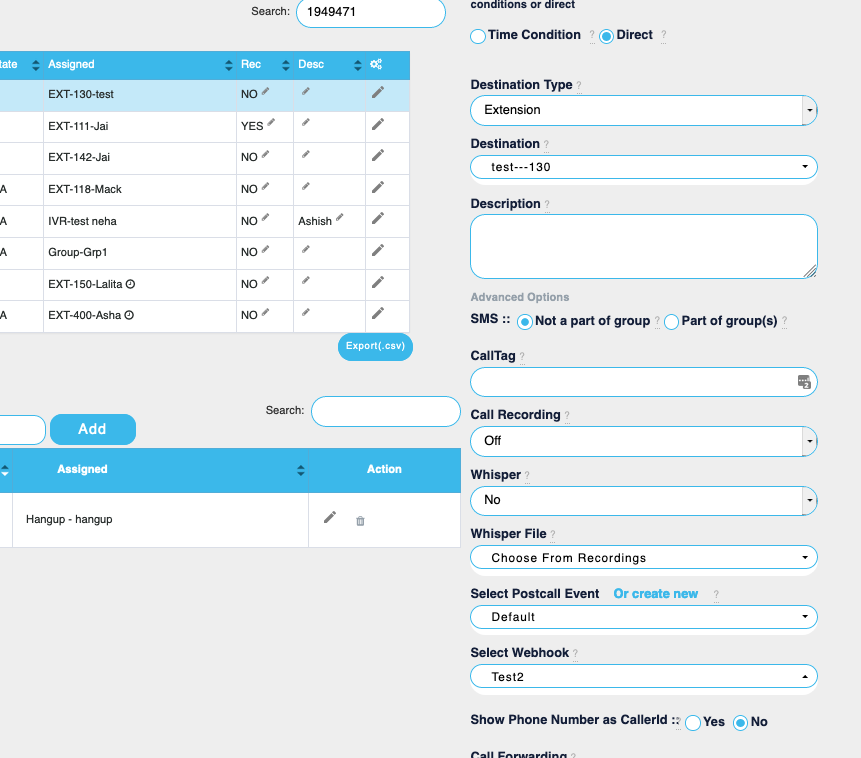Image resolution: width=861 pixels, height=758 pixels.
Task: Focus the empty Search field above the Action table
Action: (385, 411)
